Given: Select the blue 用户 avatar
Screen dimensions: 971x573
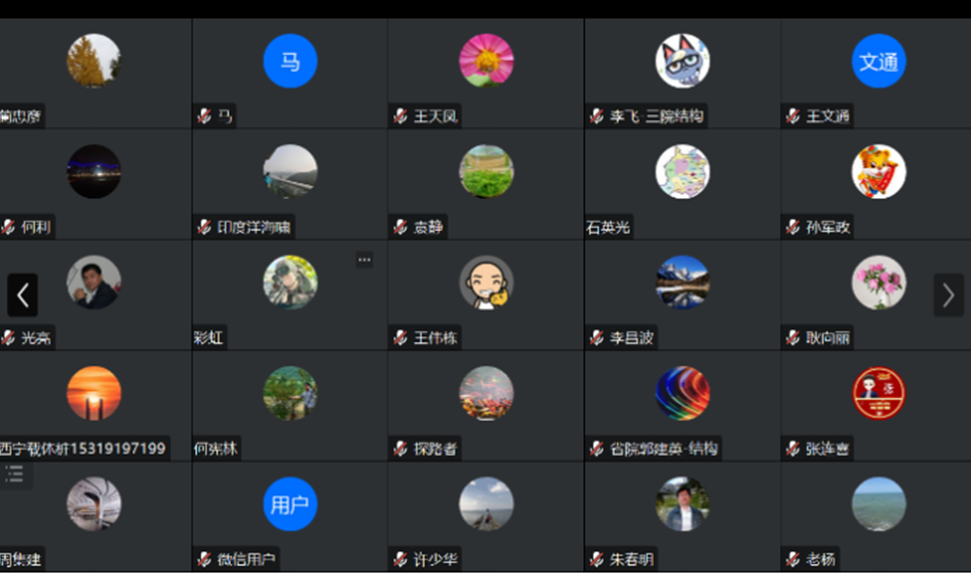Looking at the screenshot, I should point(290,504).
